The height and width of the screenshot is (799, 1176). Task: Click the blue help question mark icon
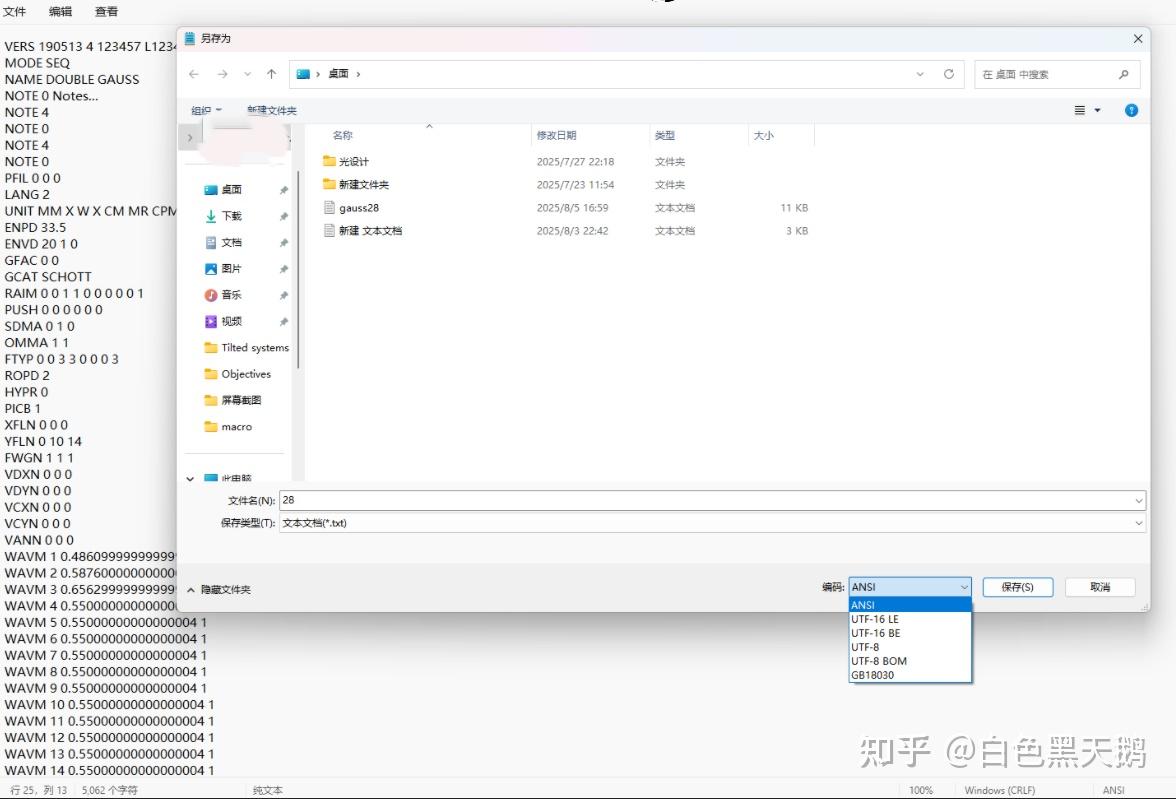1131,110
